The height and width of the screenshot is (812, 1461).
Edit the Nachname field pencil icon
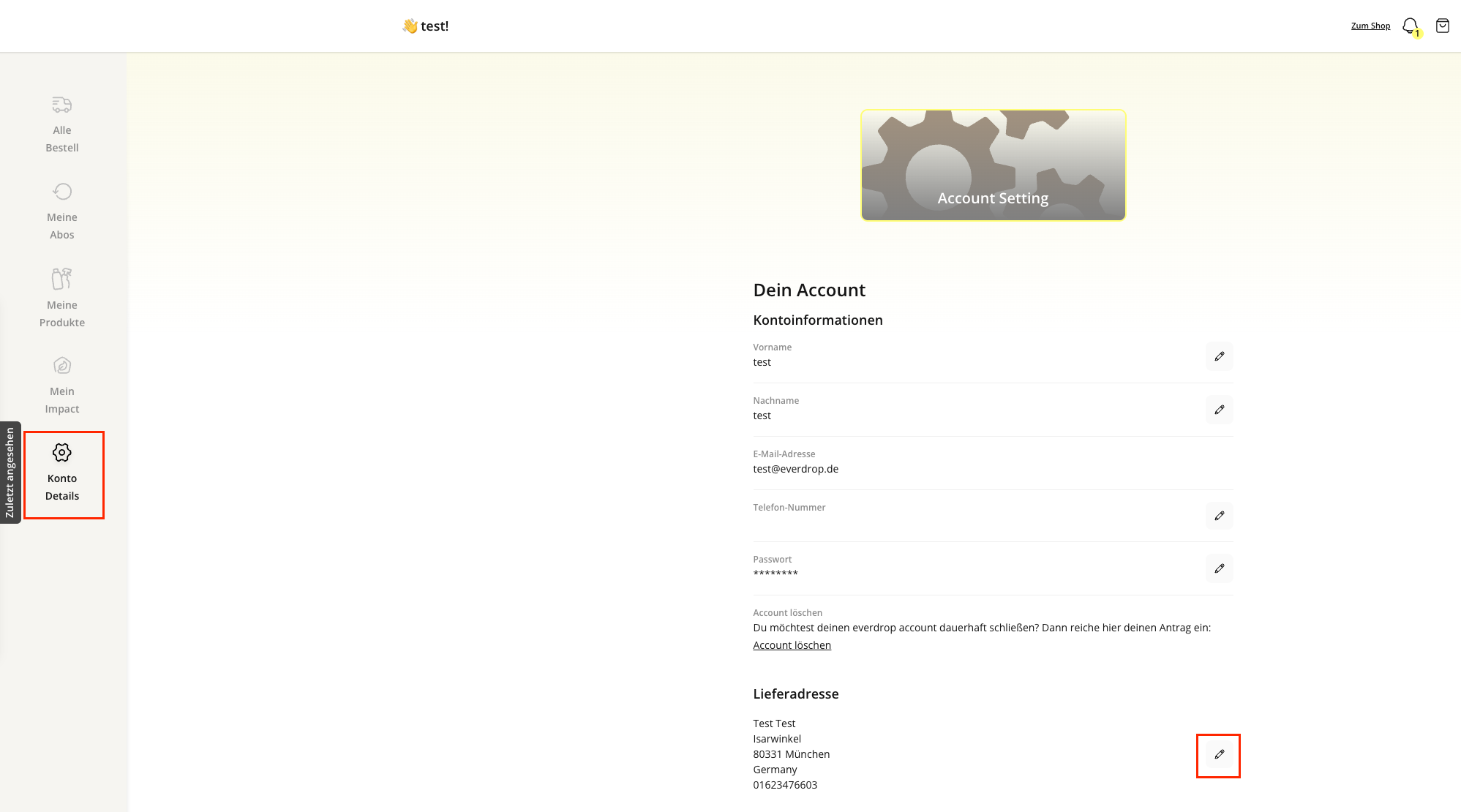click(1219, 410)
